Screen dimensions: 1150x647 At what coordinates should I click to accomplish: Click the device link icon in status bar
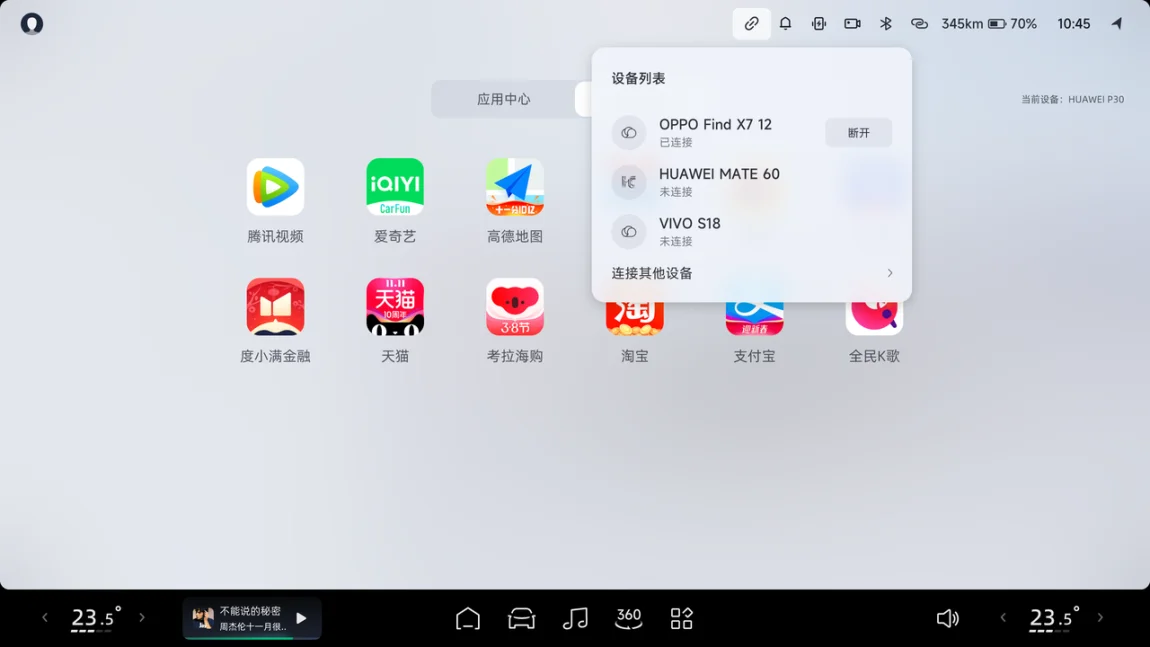pos(751,23)
